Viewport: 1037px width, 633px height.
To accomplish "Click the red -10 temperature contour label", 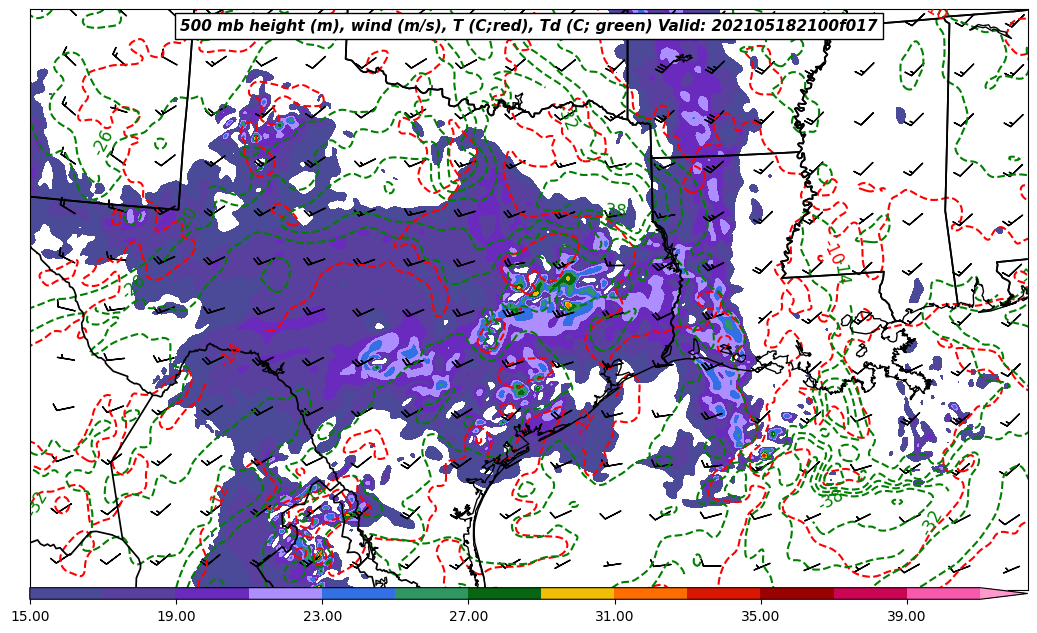I will [x=836, y=258].
